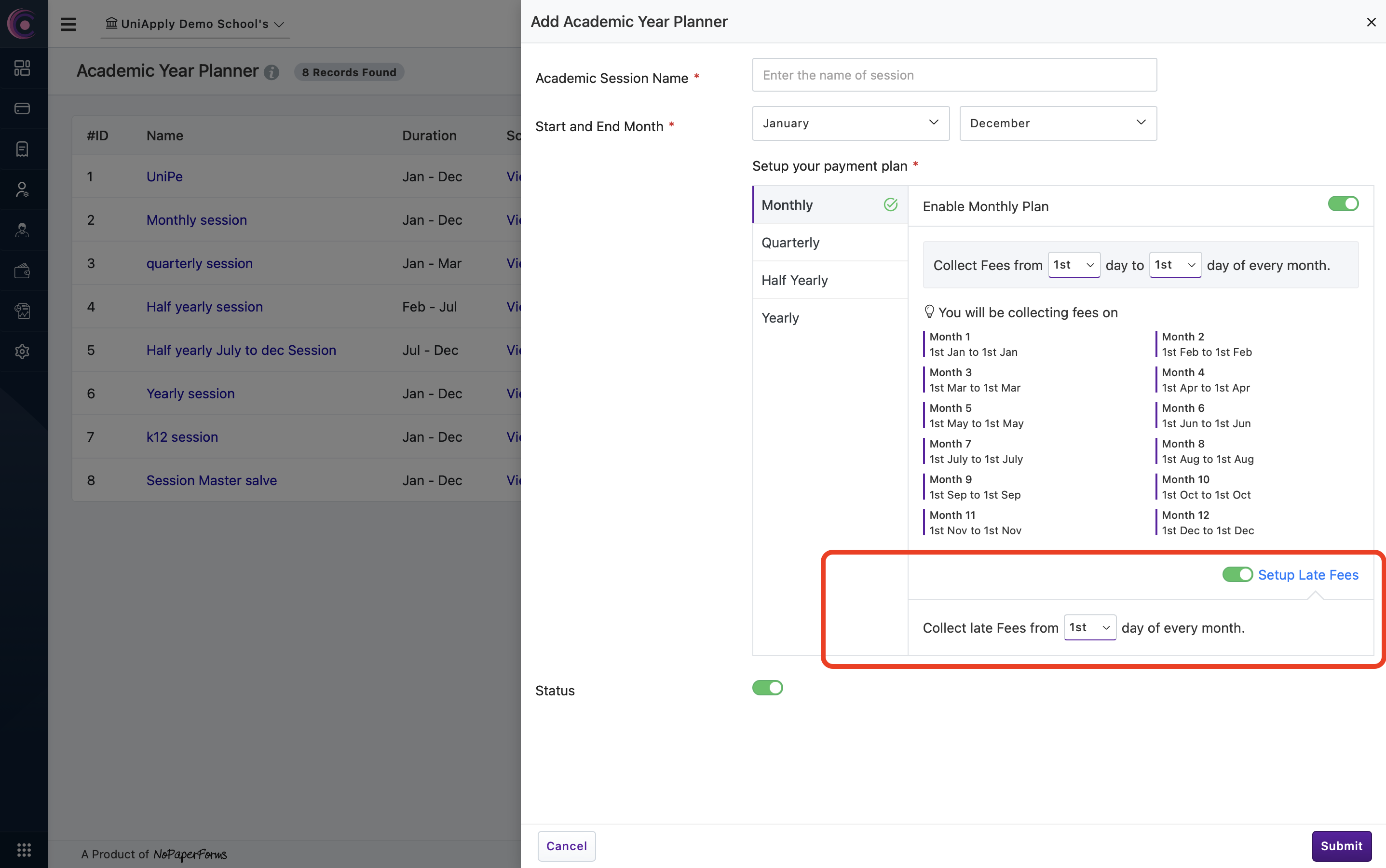Screen dimensions: 1386x868
Task: Click 'Feb - Jul' duration cell
Action: pos(430,307)
